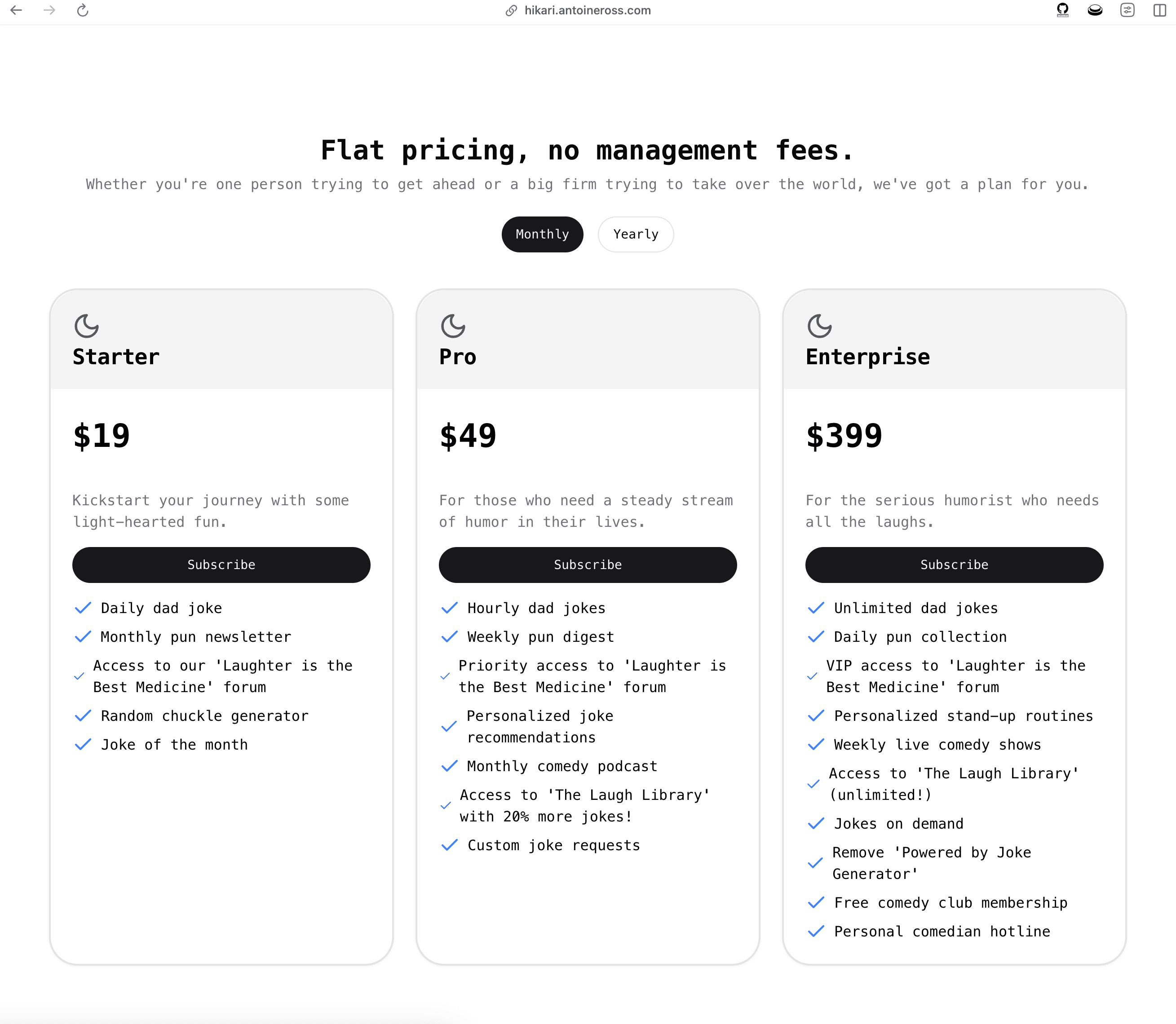Click the button-shaped icon in the toolbar

[x=1095, y=10]
